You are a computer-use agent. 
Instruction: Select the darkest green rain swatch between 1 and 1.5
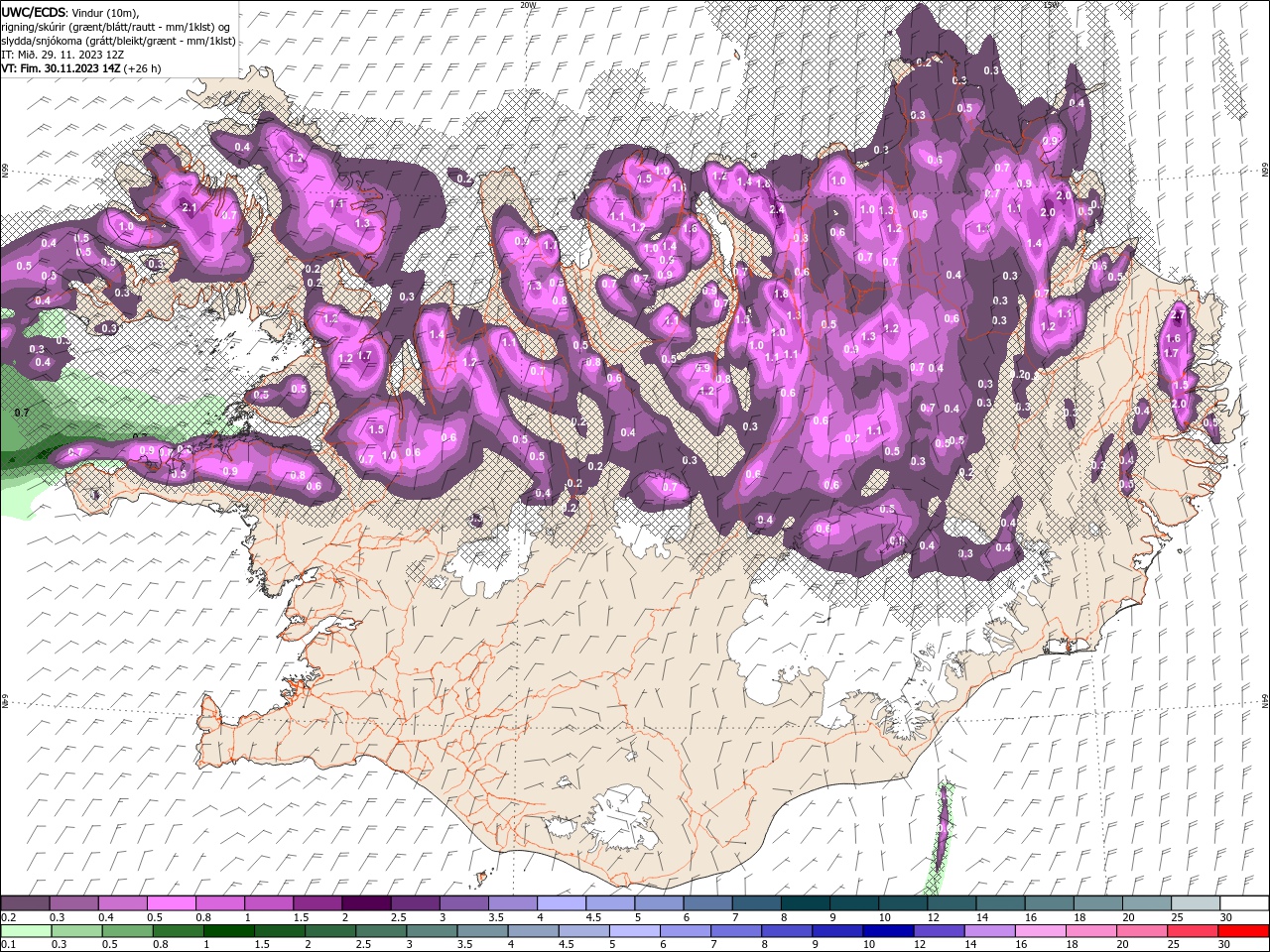coord(228,931)
